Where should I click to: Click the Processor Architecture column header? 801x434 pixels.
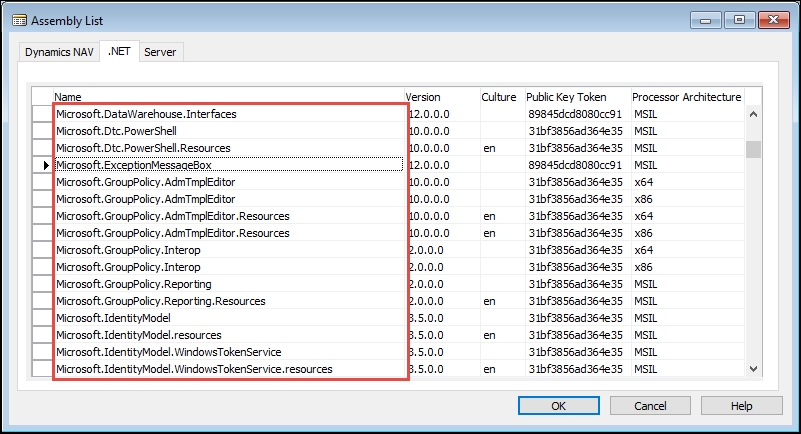point(688,97)
